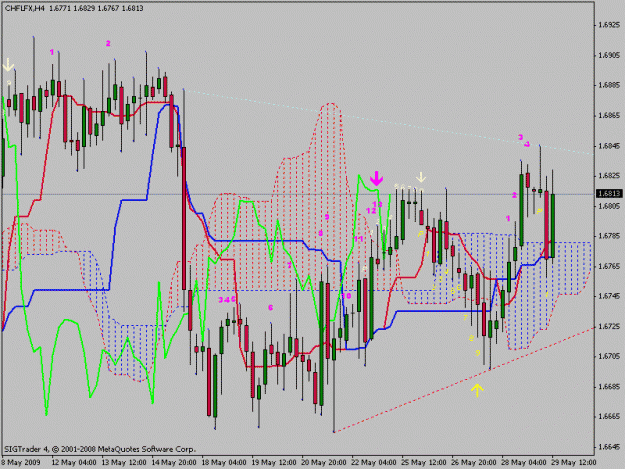Click the 25 May 12:00 time label
The image size is (625, 469).
(424, 462)
